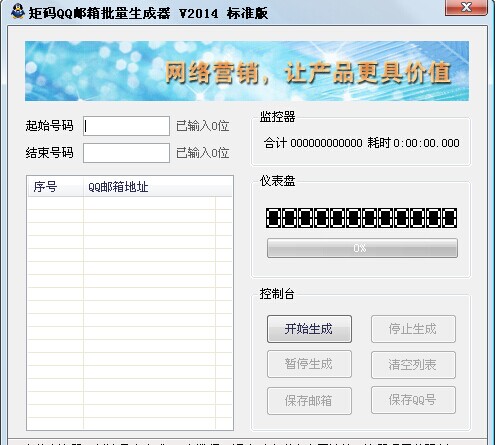
Task: Click 已输入0位 beside 结束号码
Action: 203,153
